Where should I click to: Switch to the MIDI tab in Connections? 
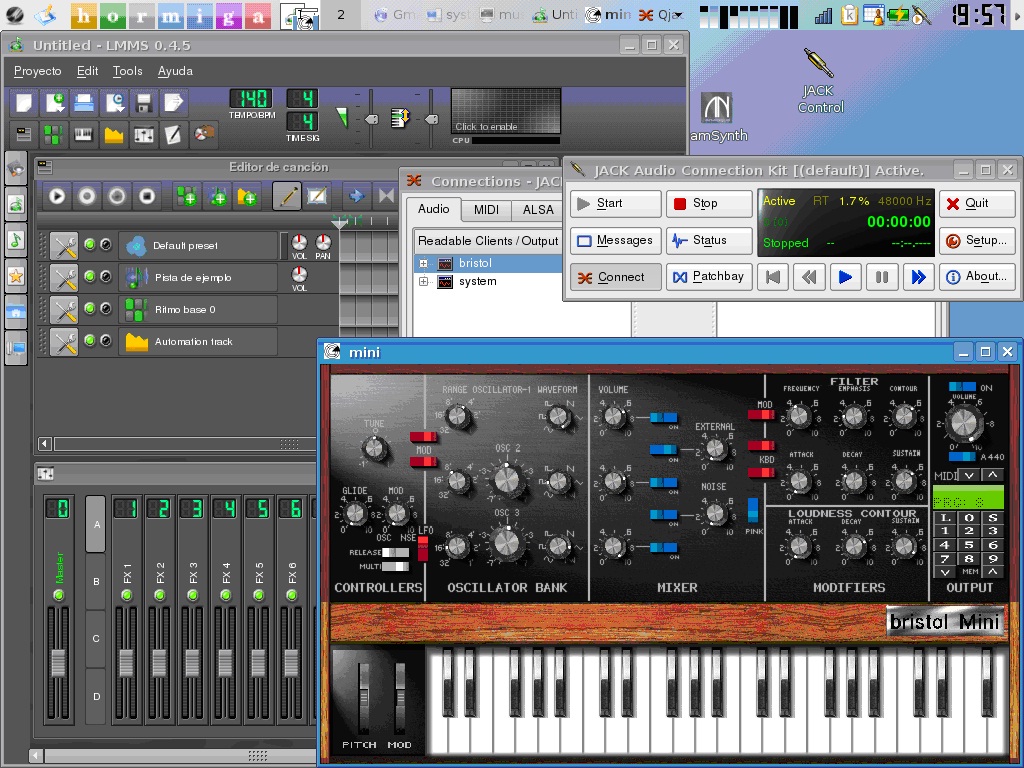click(486, 210)
